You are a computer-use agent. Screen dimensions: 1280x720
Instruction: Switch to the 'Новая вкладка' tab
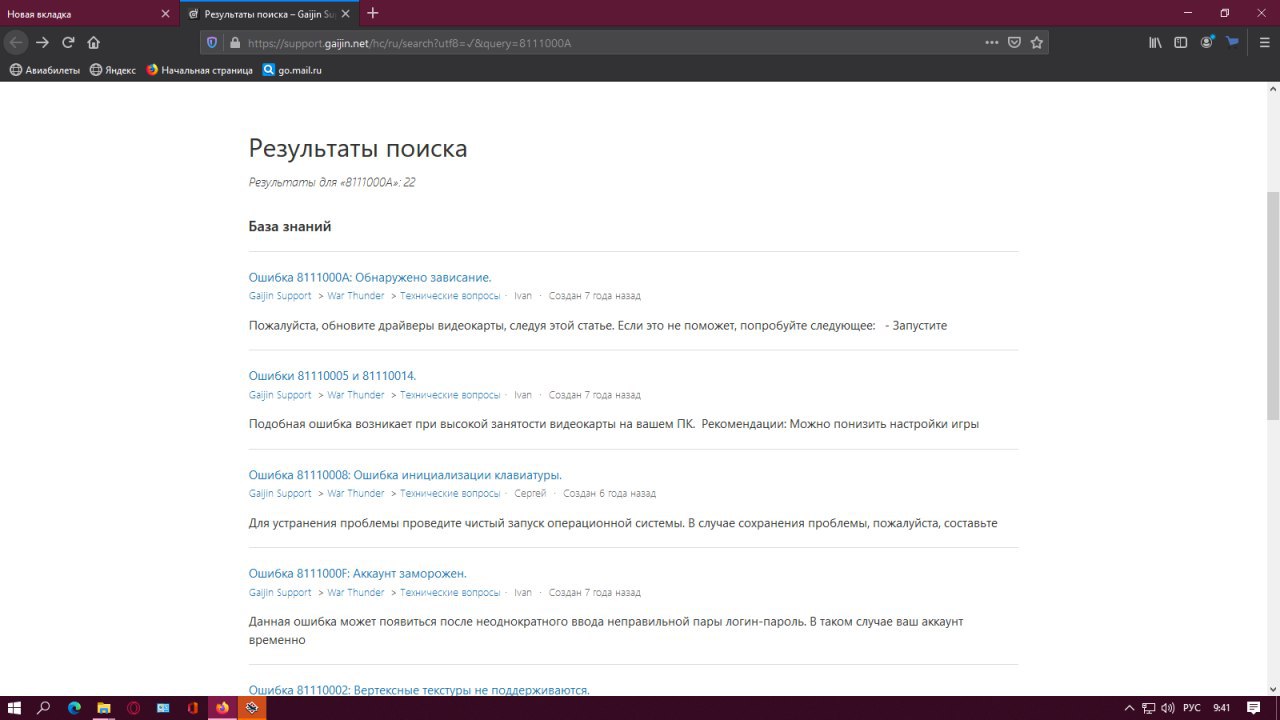[90, 14]
